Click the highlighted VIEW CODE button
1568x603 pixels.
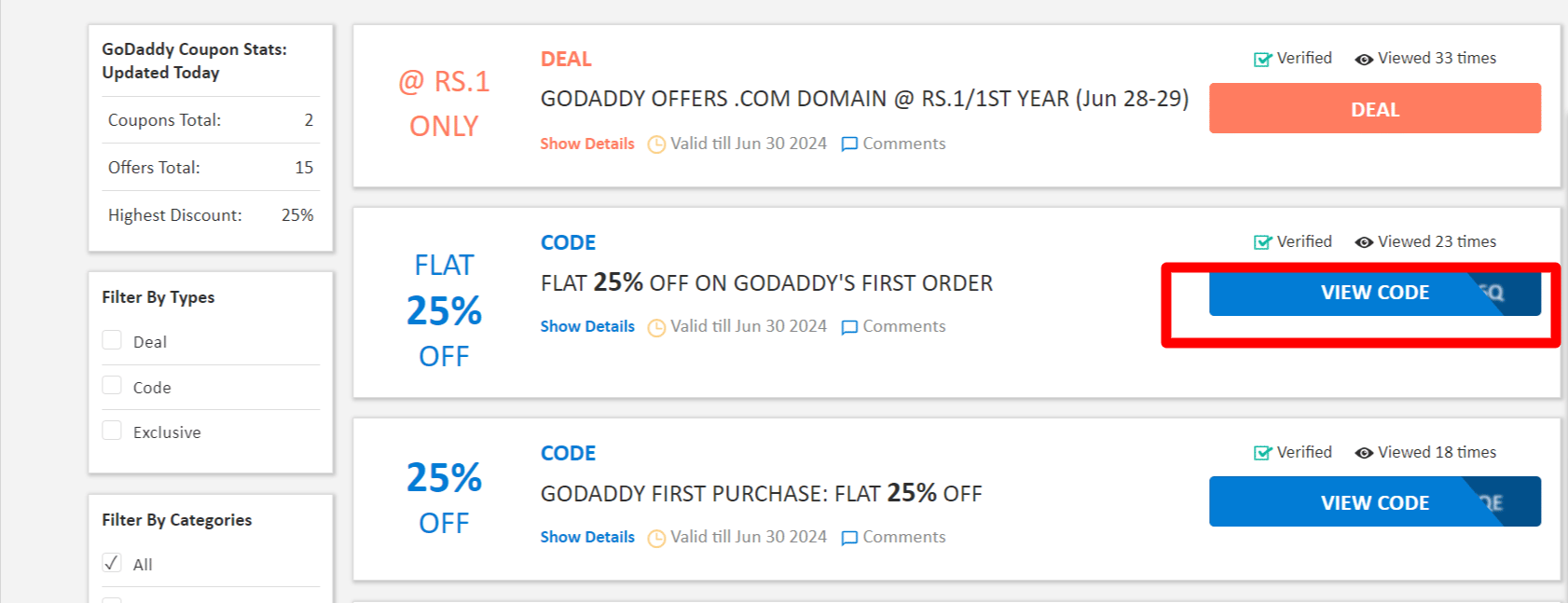pyautogui.click(x=1373, y=293)
